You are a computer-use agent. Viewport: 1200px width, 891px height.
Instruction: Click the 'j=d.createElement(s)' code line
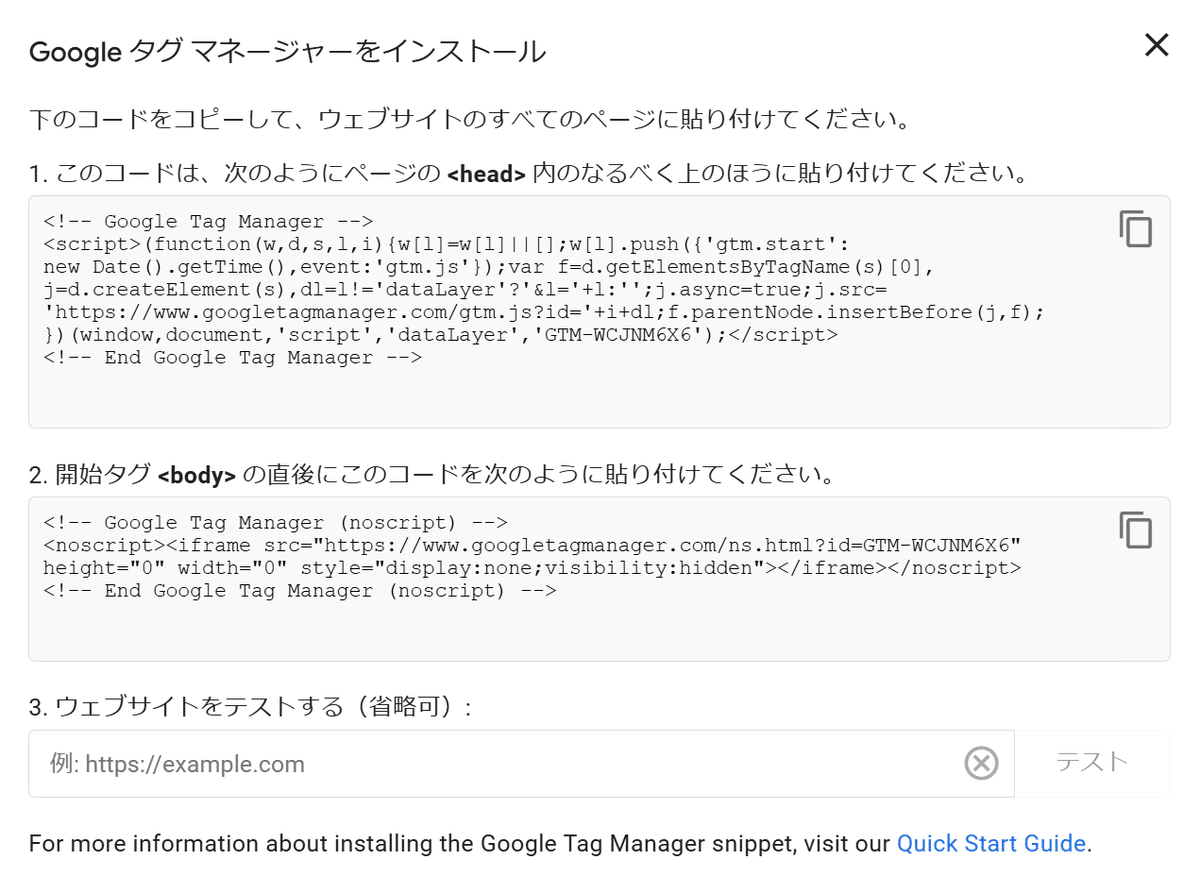click(465, 290)
